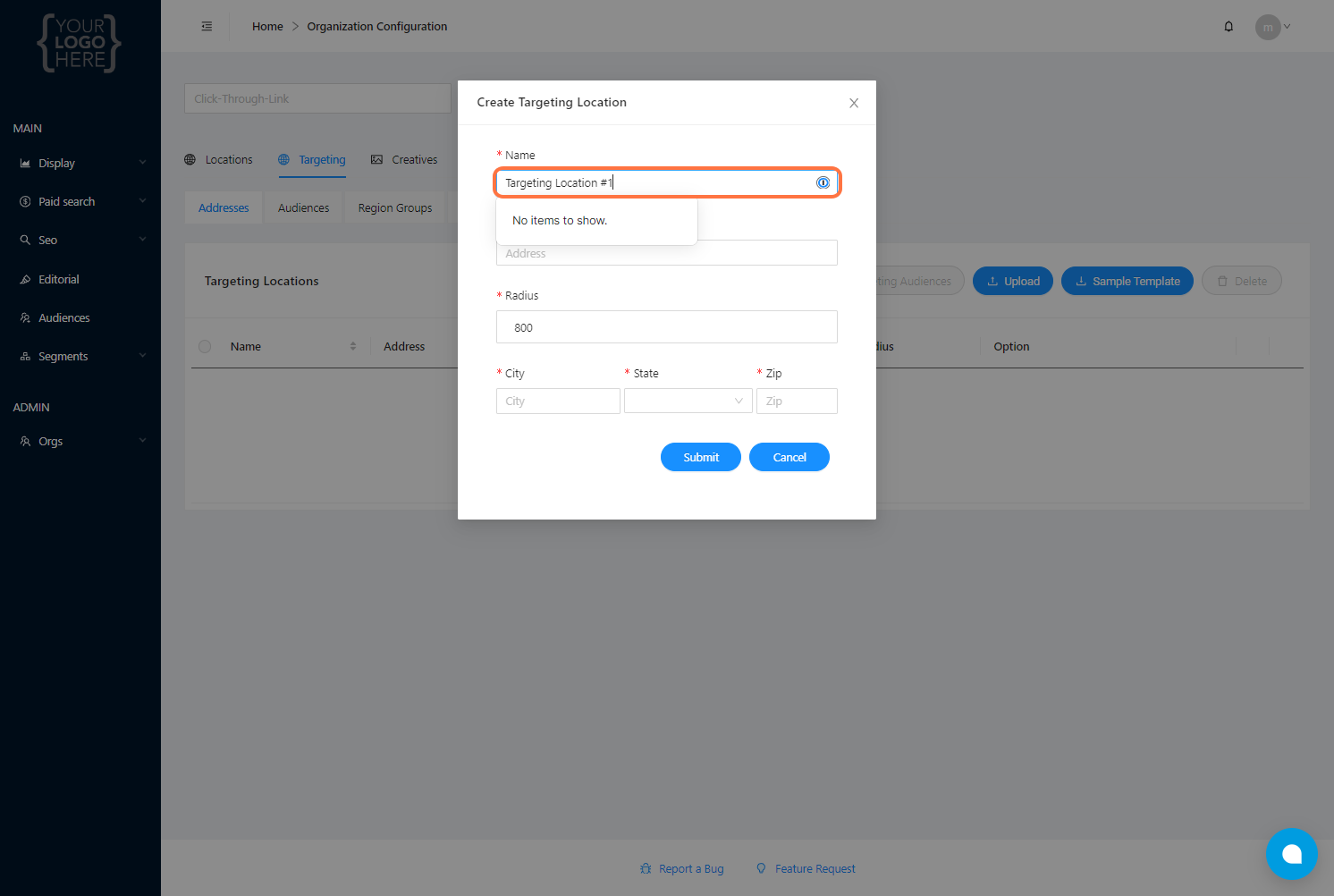Click the password manager icon in Name field
1334x896 pixels.
click(x=823, y=182)
